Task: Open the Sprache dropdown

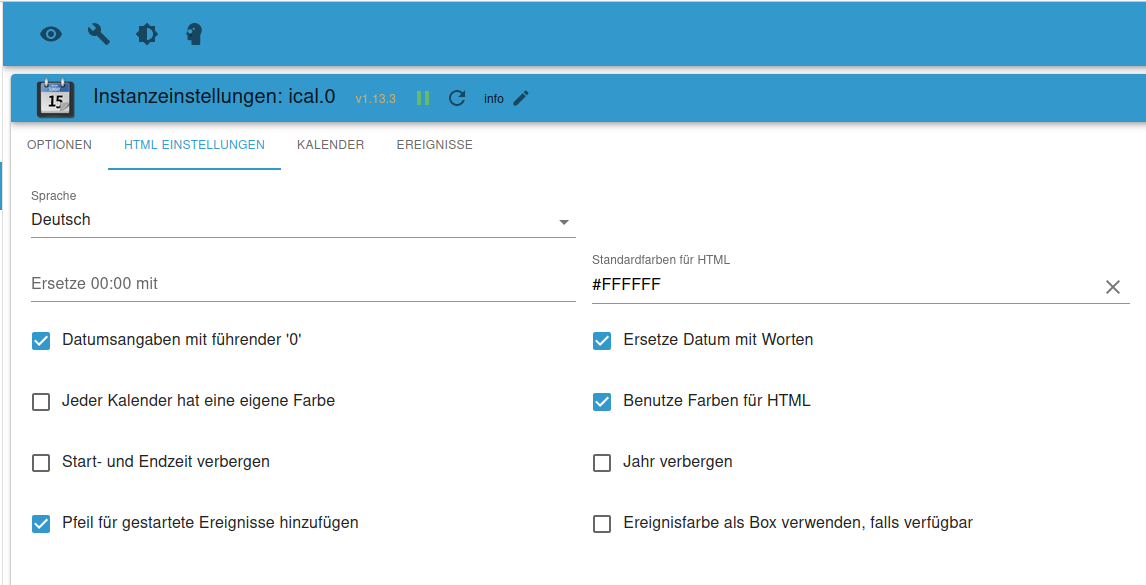Action: point(303,220)
